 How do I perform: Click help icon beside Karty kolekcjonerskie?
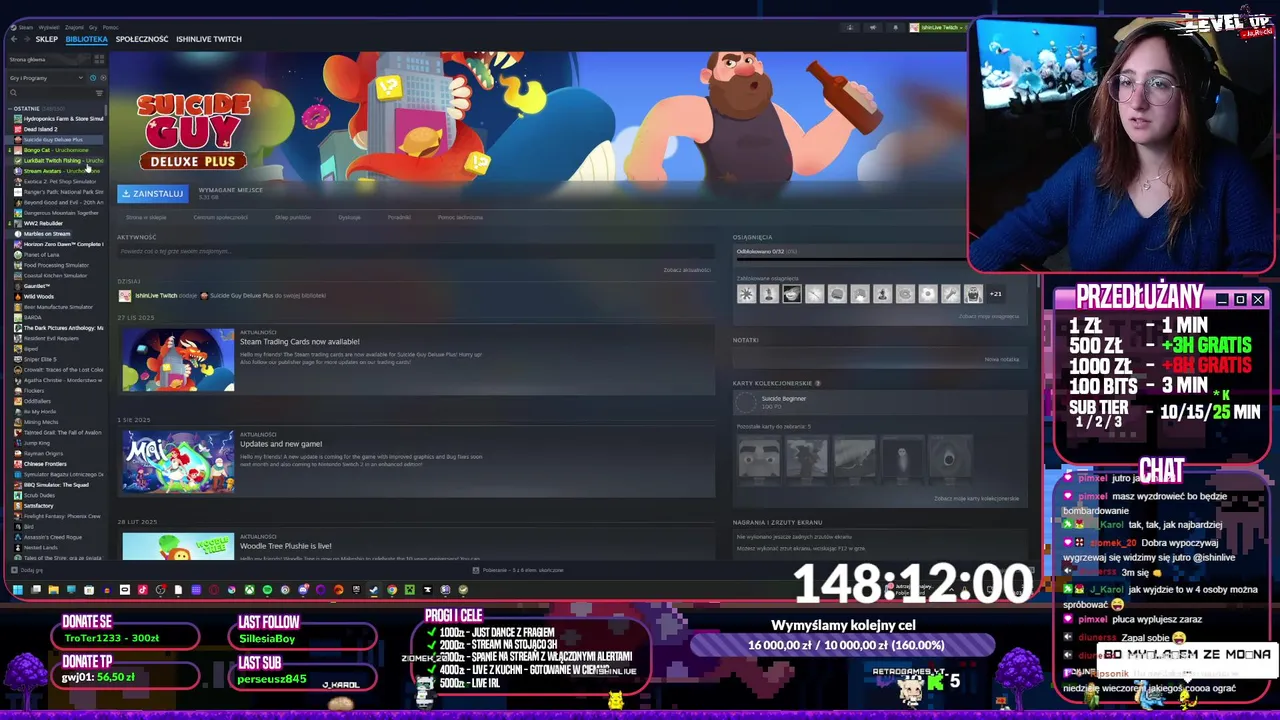click(818, 383)
